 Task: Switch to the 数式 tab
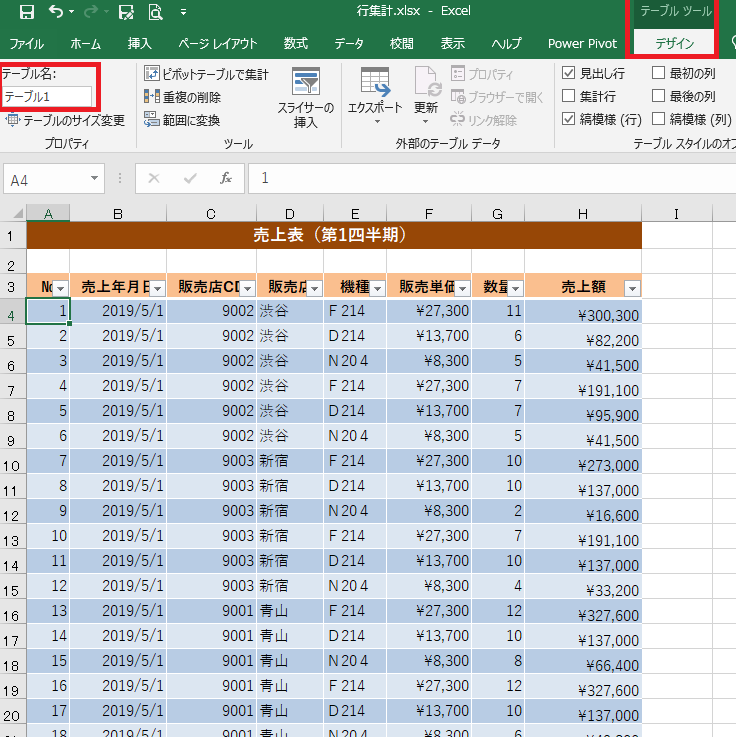click(296, 44)
